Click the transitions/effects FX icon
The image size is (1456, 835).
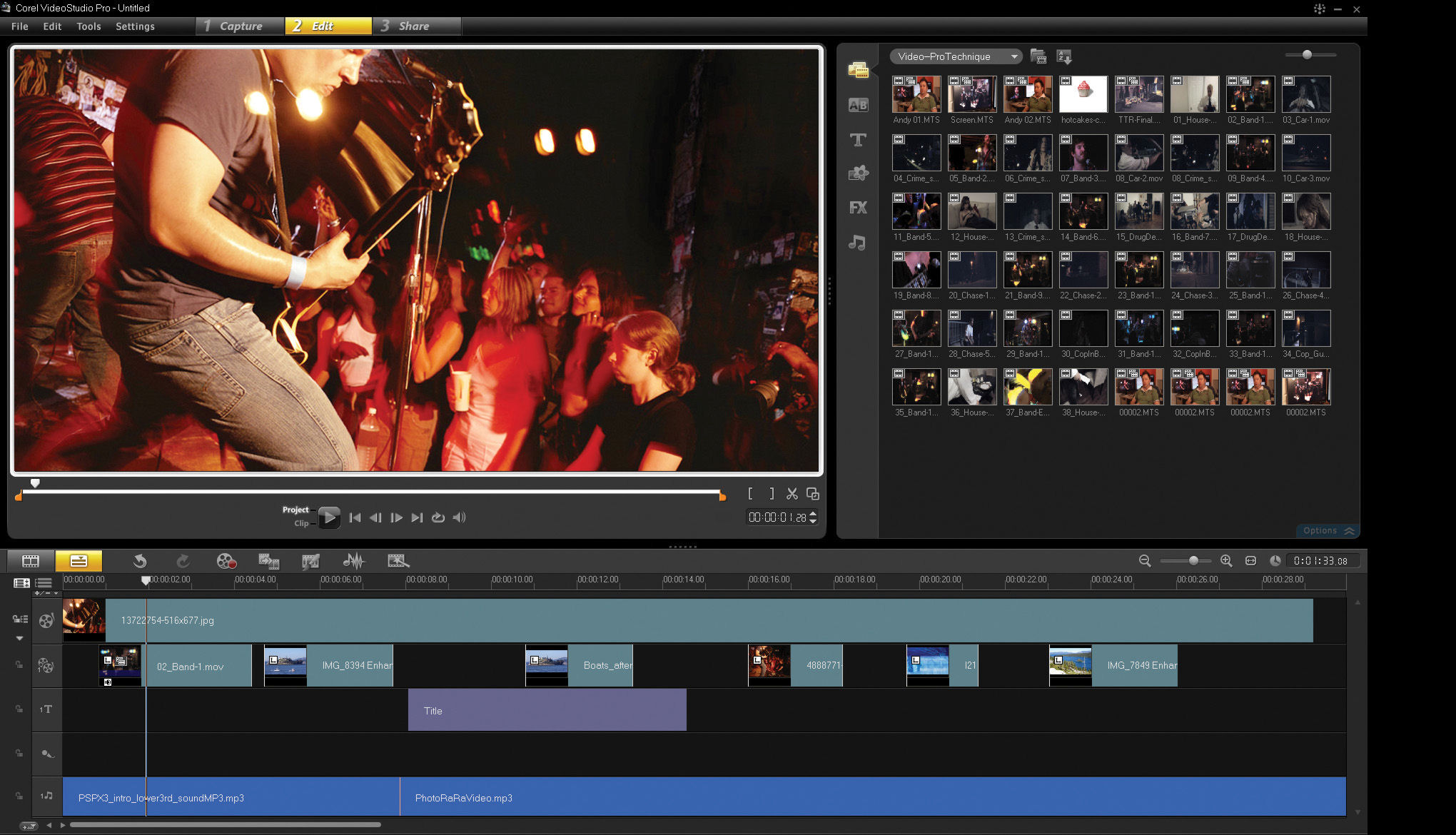(857, 207)
